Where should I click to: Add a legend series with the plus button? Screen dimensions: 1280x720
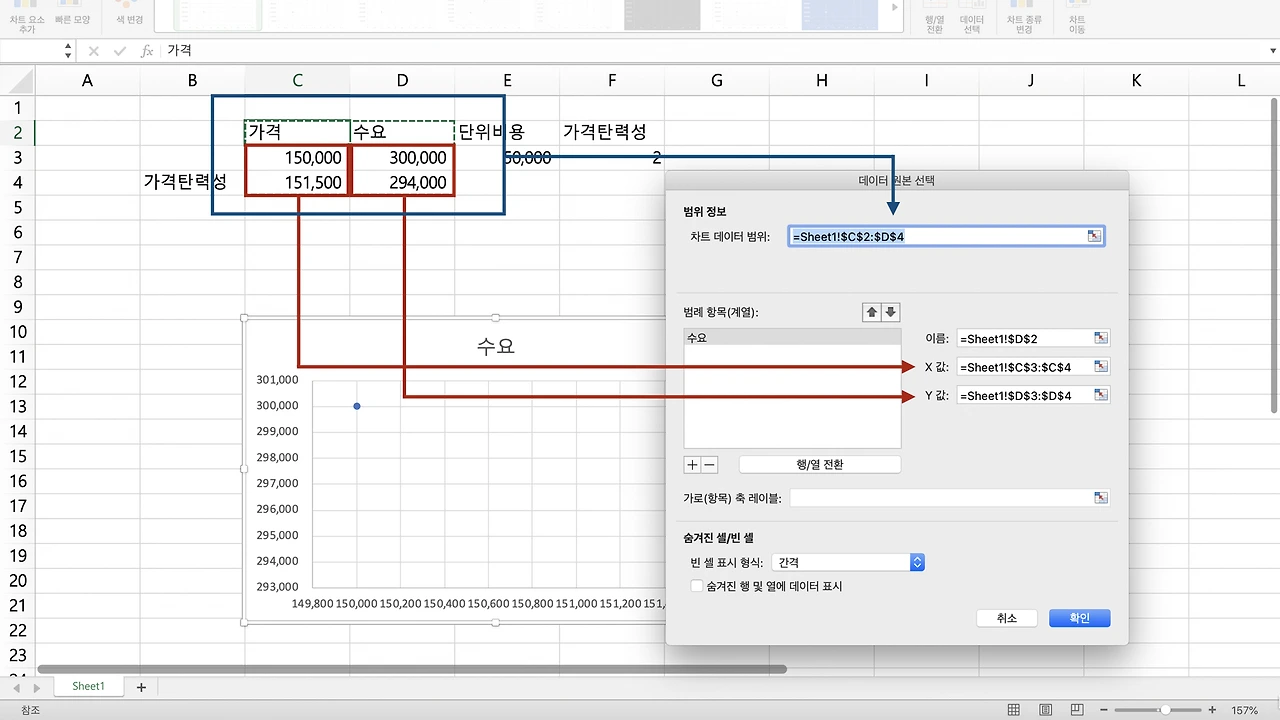[x=692, y=465]
